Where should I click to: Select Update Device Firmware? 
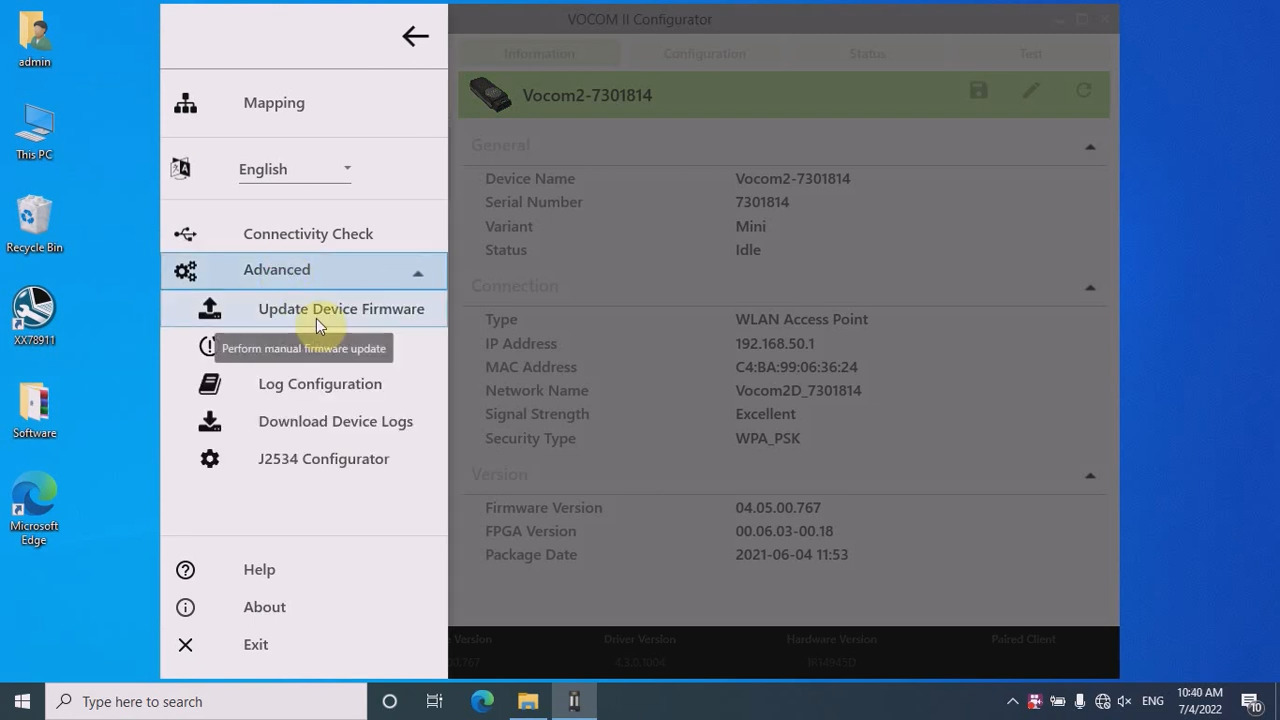(x=341, y=309)
